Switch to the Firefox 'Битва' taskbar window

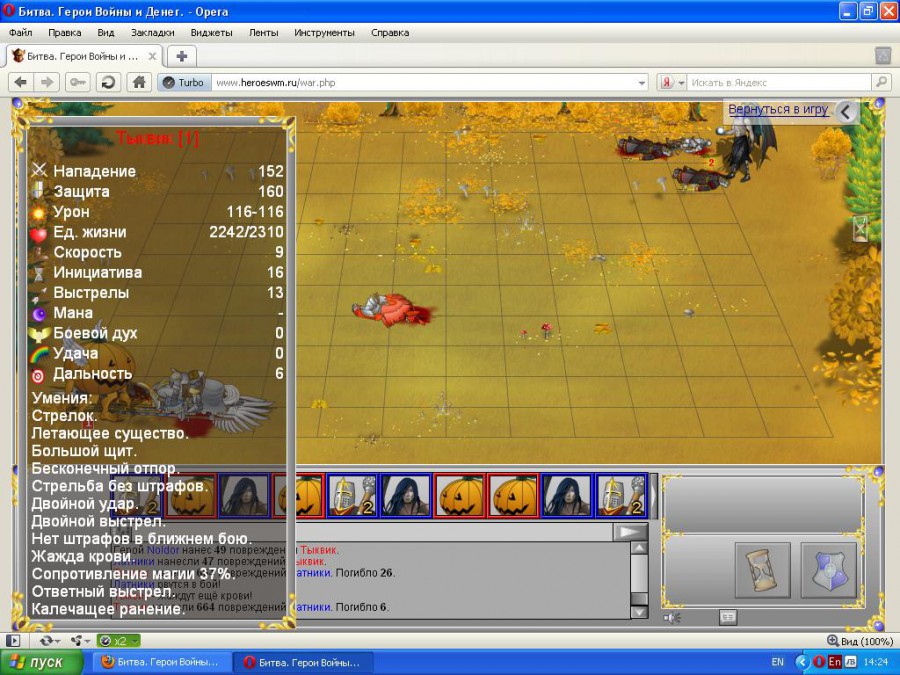click(x=162, y=662)
